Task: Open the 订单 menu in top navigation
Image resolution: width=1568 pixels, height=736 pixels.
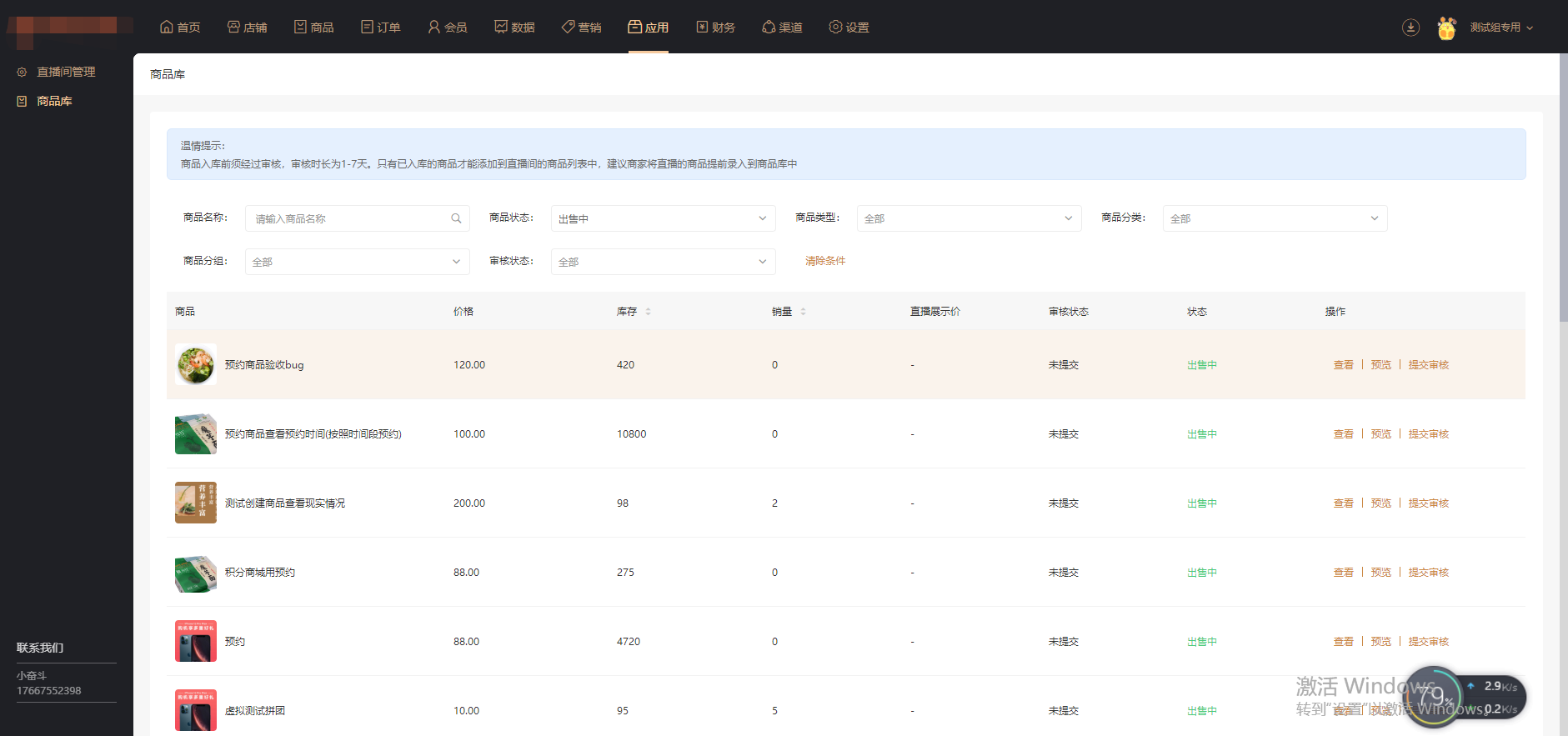Action: [x=381, y=28]
